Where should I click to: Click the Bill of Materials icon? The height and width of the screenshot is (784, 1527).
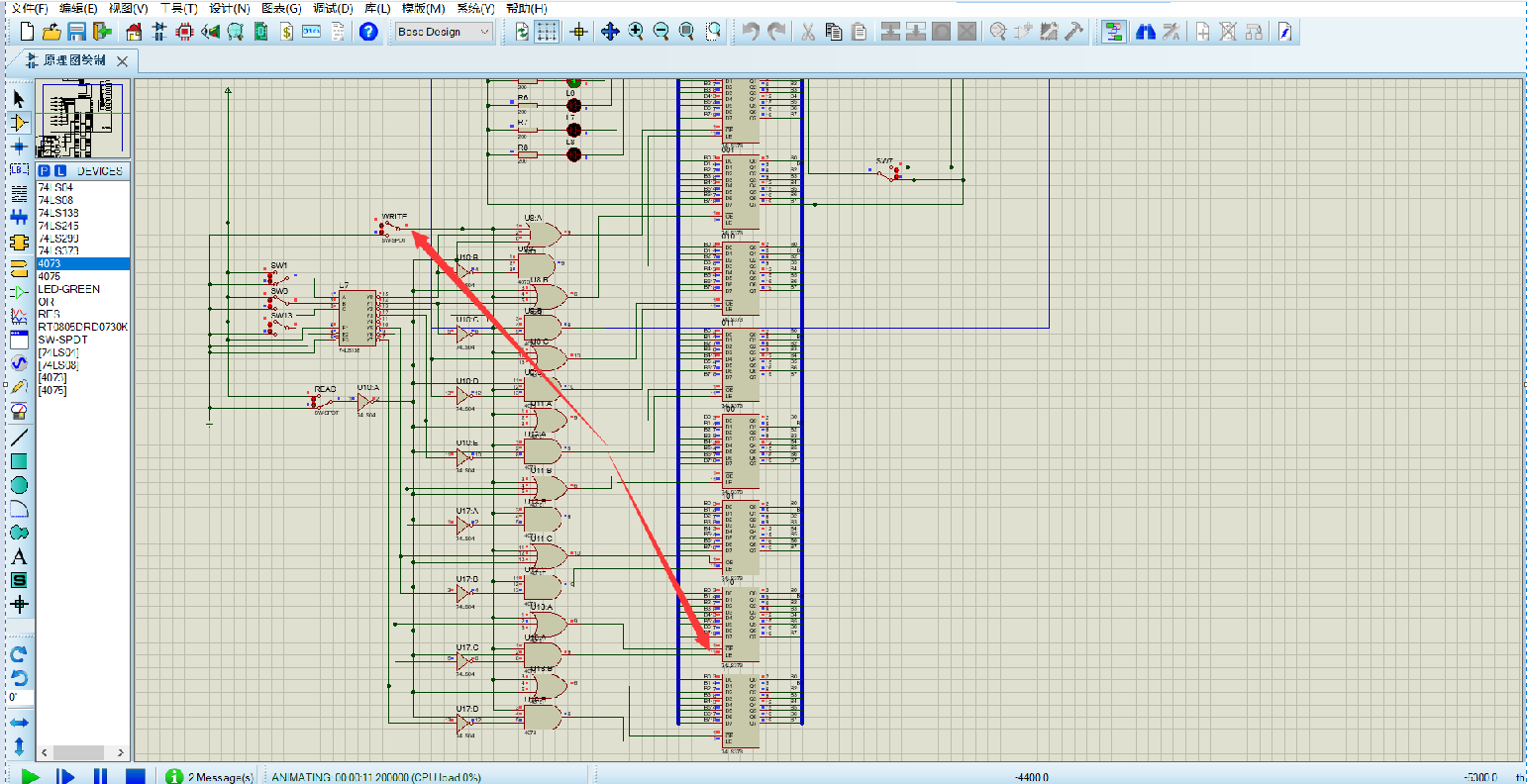(286, 32)
